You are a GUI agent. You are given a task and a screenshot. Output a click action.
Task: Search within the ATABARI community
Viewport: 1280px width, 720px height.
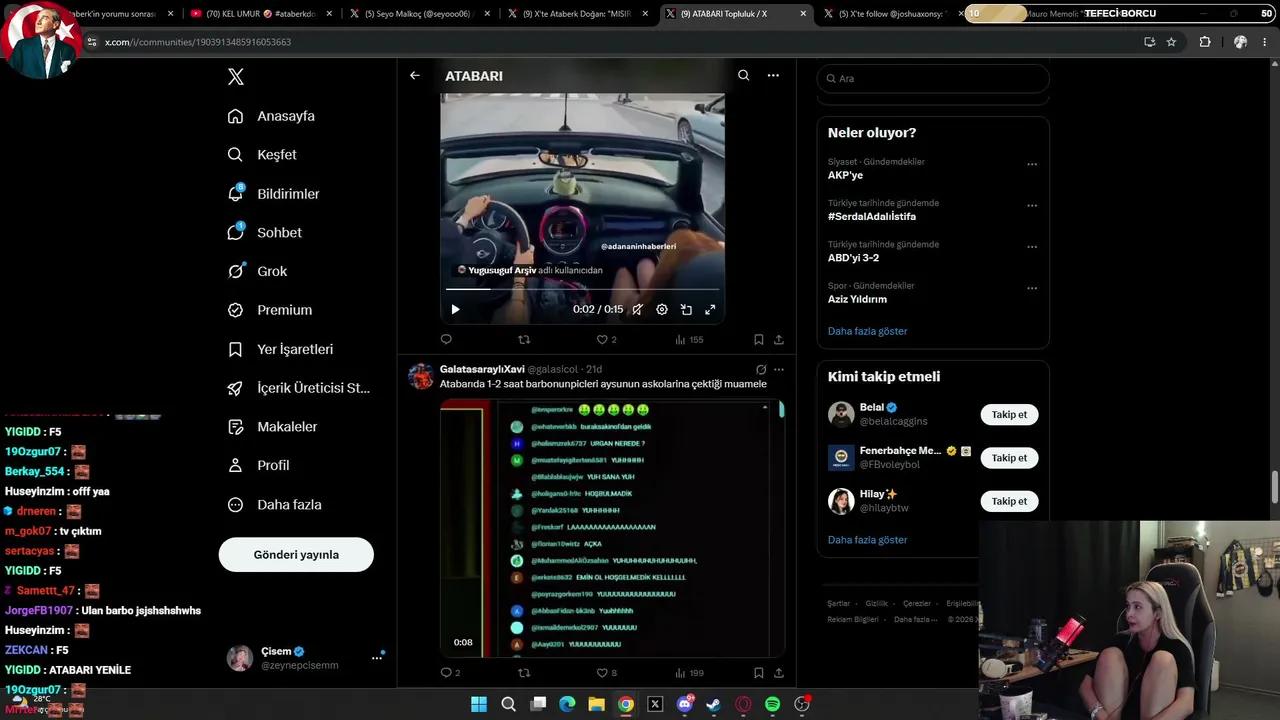coord(743,76)
